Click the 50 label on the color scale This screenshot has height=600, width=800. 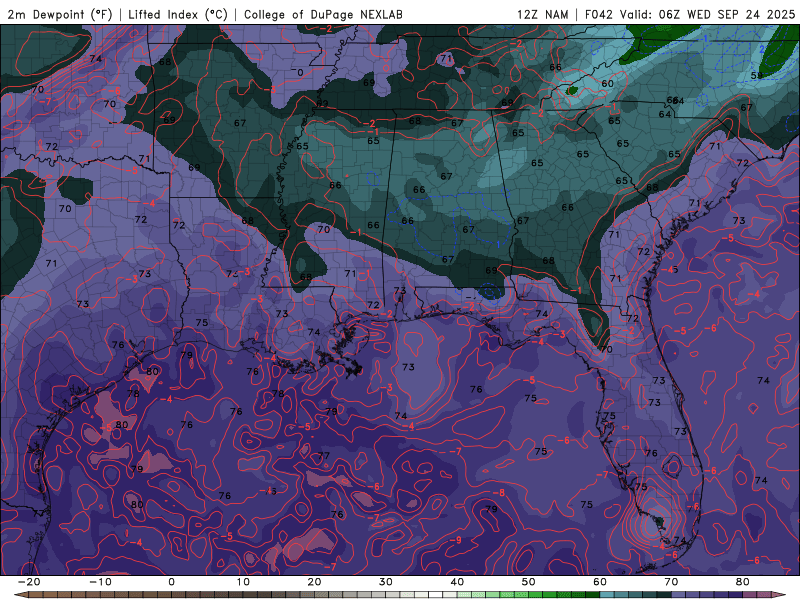tap(529, 582)
